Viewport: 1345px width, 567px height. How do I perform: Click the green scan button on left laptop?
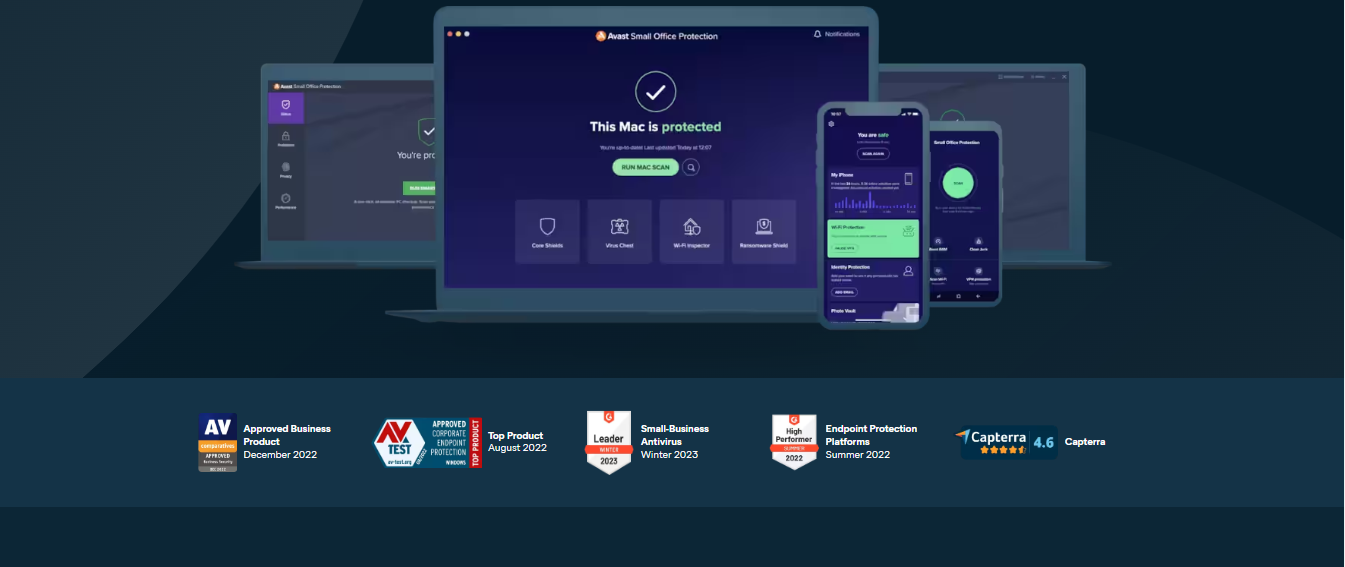pos(419,188)
